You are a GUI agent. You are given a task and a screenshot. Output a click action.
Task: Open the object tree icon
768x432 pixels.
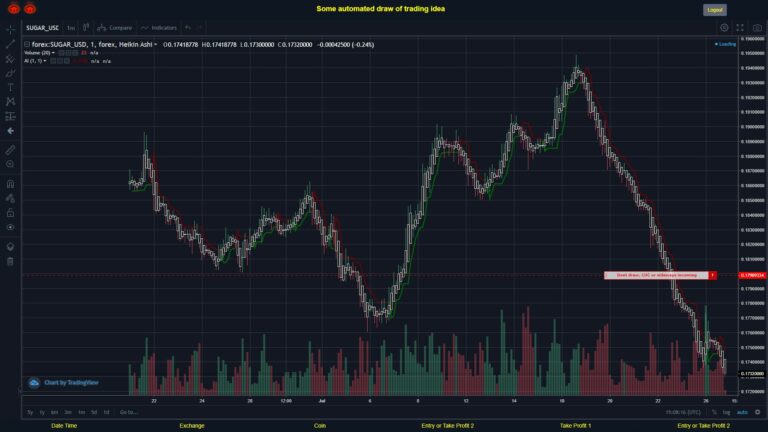coord(10,246)
